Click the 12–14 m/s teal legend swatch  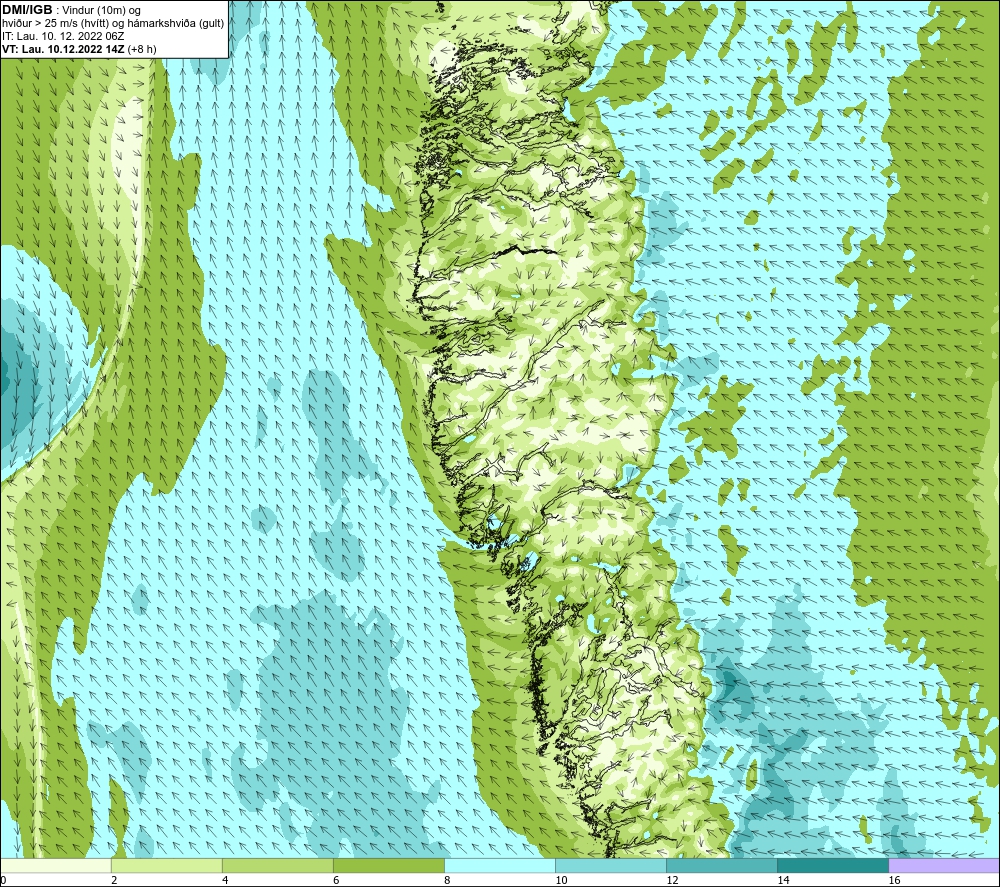pyautogui.click(x=721, y=865)
